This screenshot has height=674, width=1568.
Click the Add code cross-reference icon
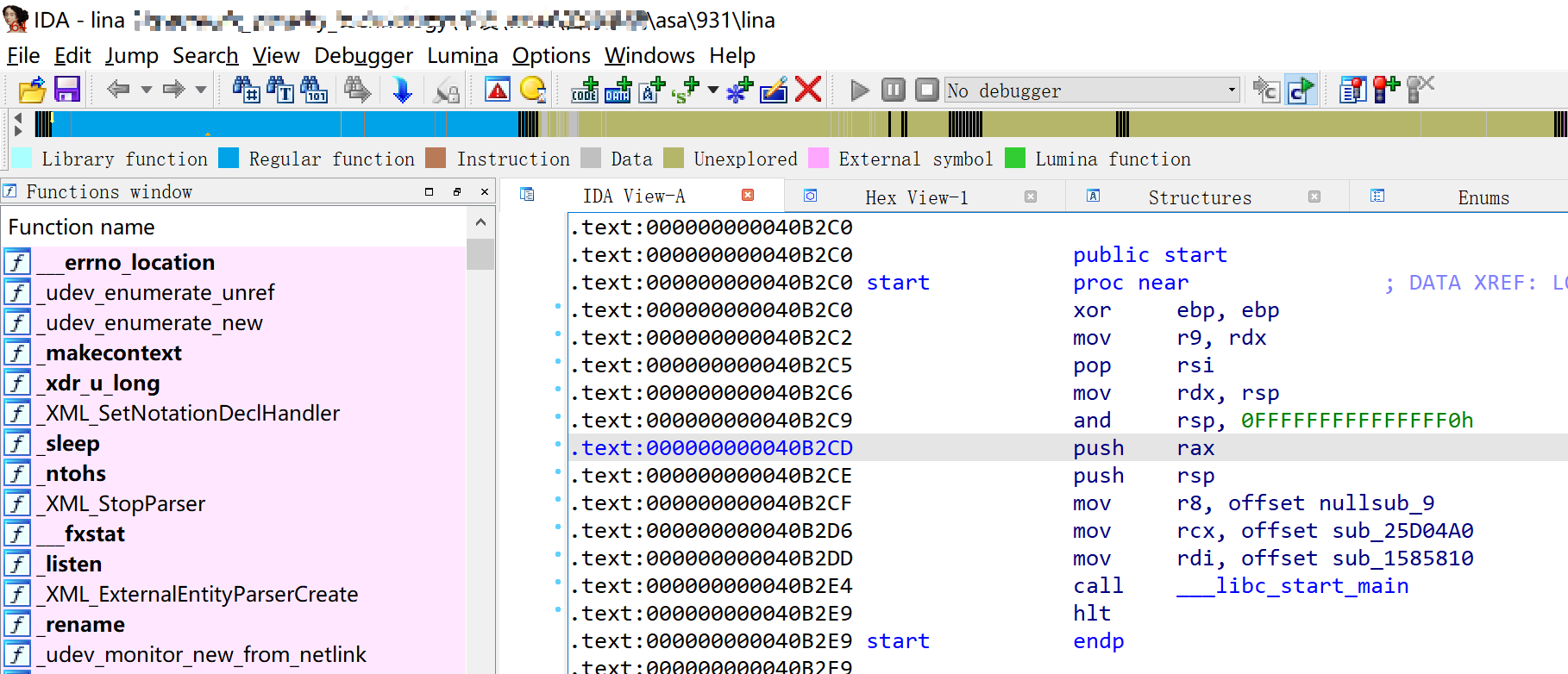(x=584, y=90)
